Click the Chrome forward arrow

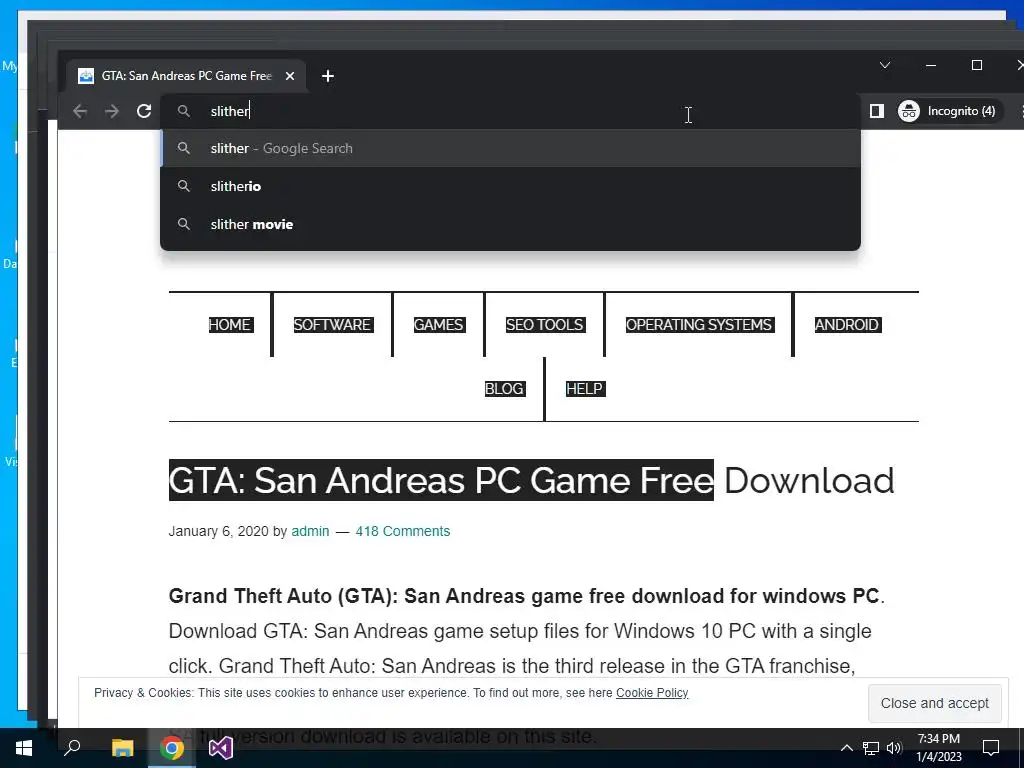pyautogui.click(x=112, y=111)
